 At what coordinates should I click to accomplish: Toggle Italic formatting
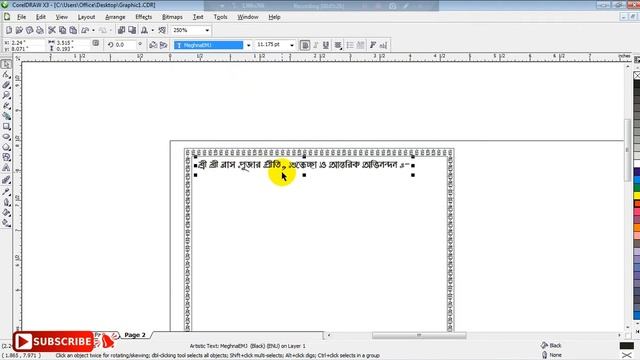coord(315,45)
